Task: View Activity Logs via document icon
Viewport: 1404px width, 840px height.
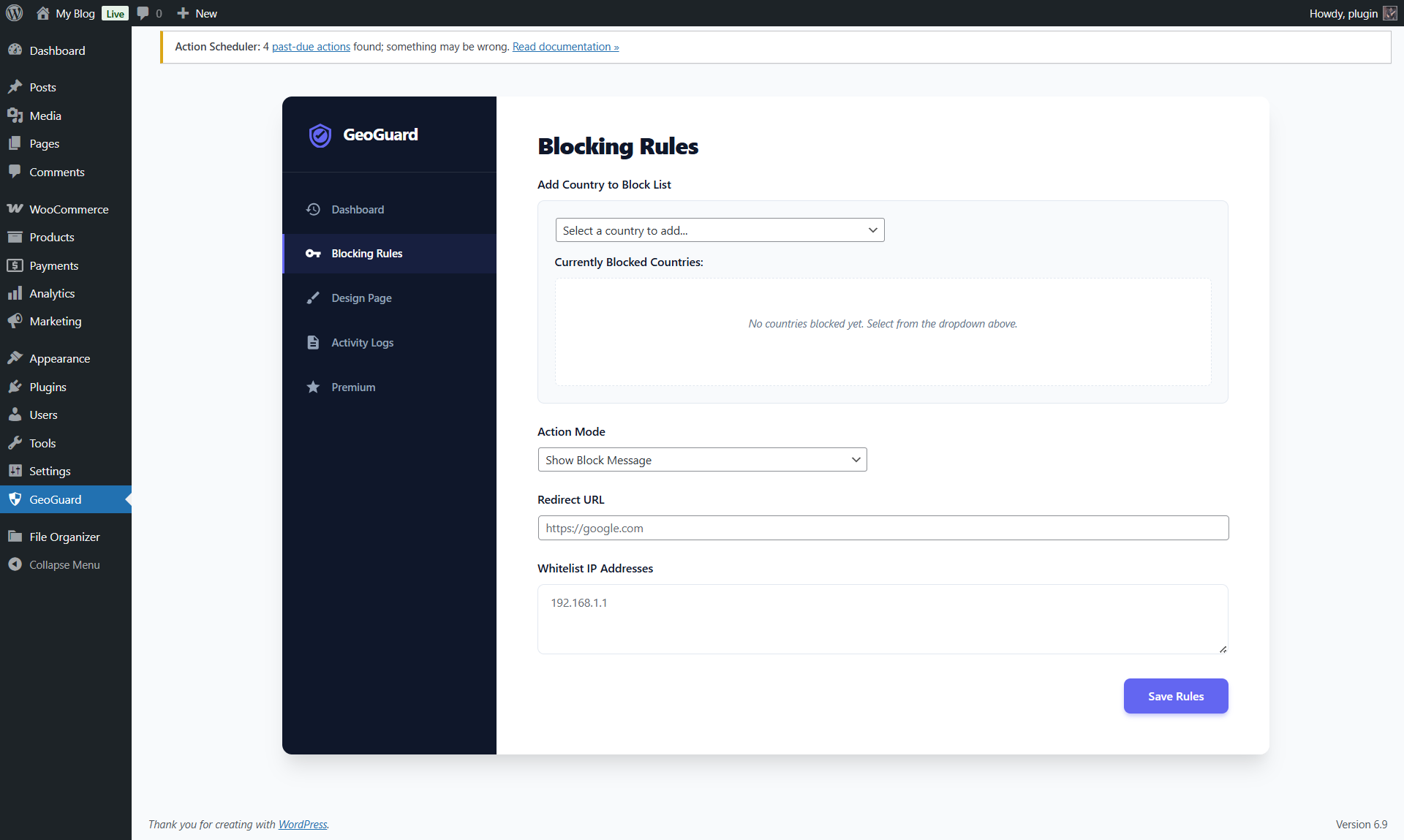Action: (313, 342)
